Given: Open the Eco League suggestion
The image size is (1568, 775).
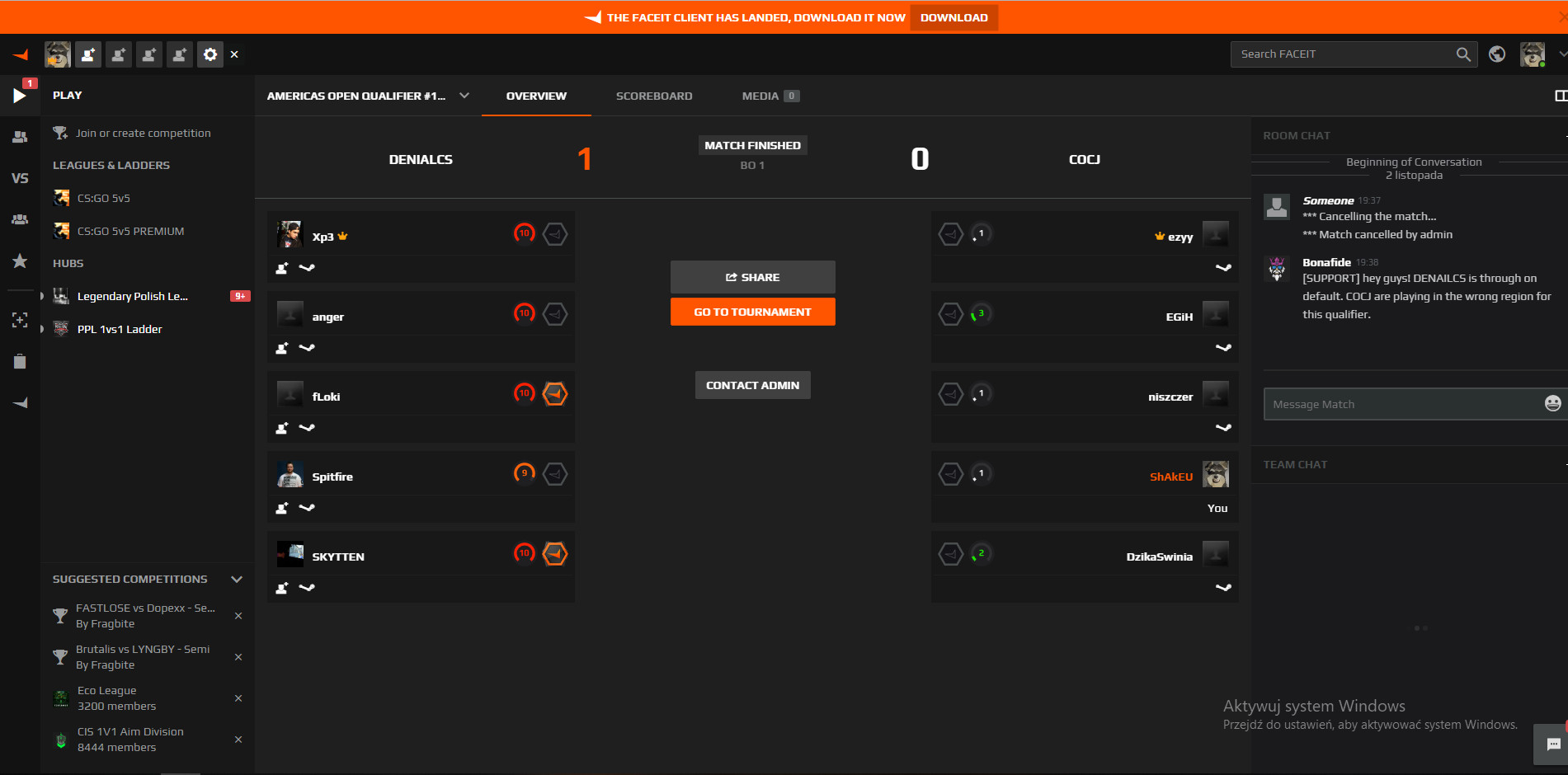Looking at the screenshot, I should click(x=116, y=698).
